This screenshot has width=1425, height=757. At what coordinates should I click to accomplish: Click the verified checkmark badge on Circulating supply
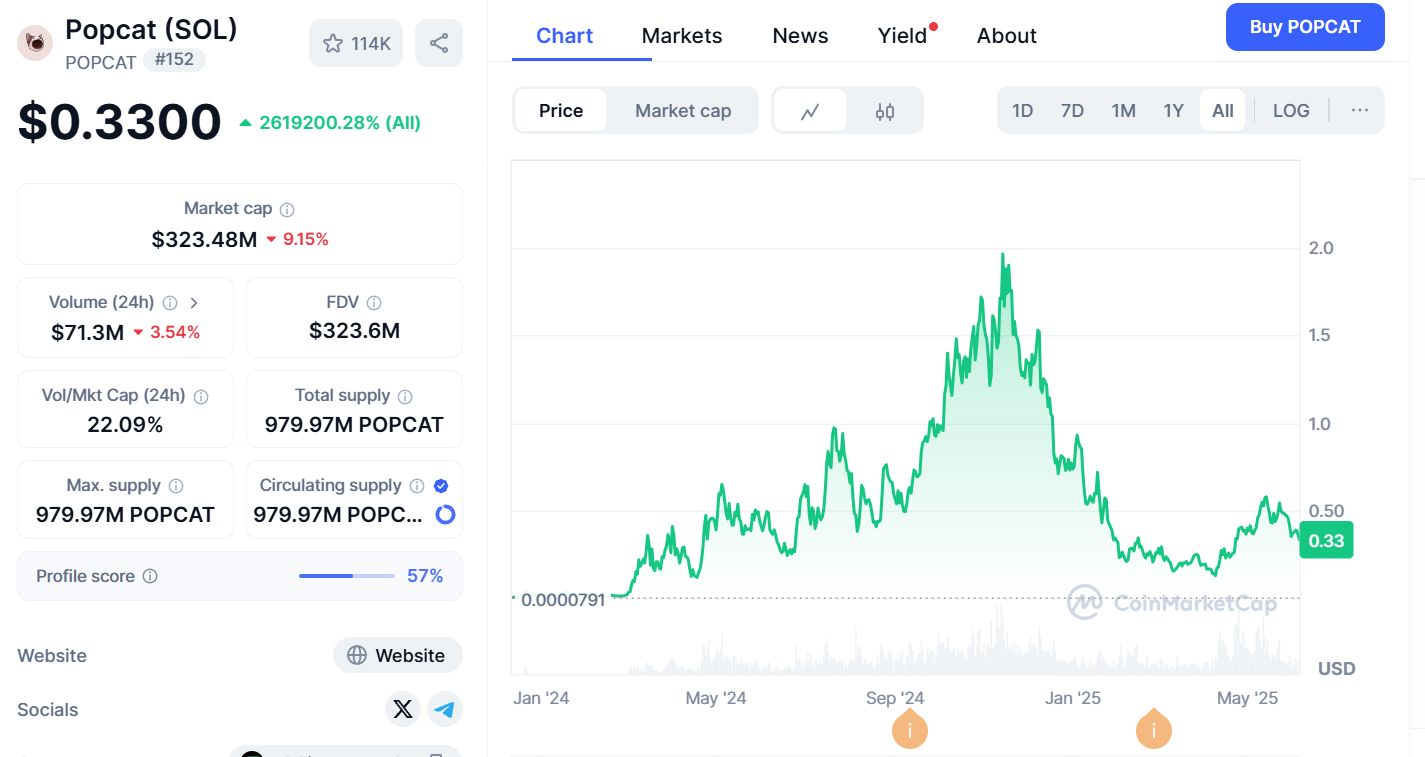(x=441, y=486)
